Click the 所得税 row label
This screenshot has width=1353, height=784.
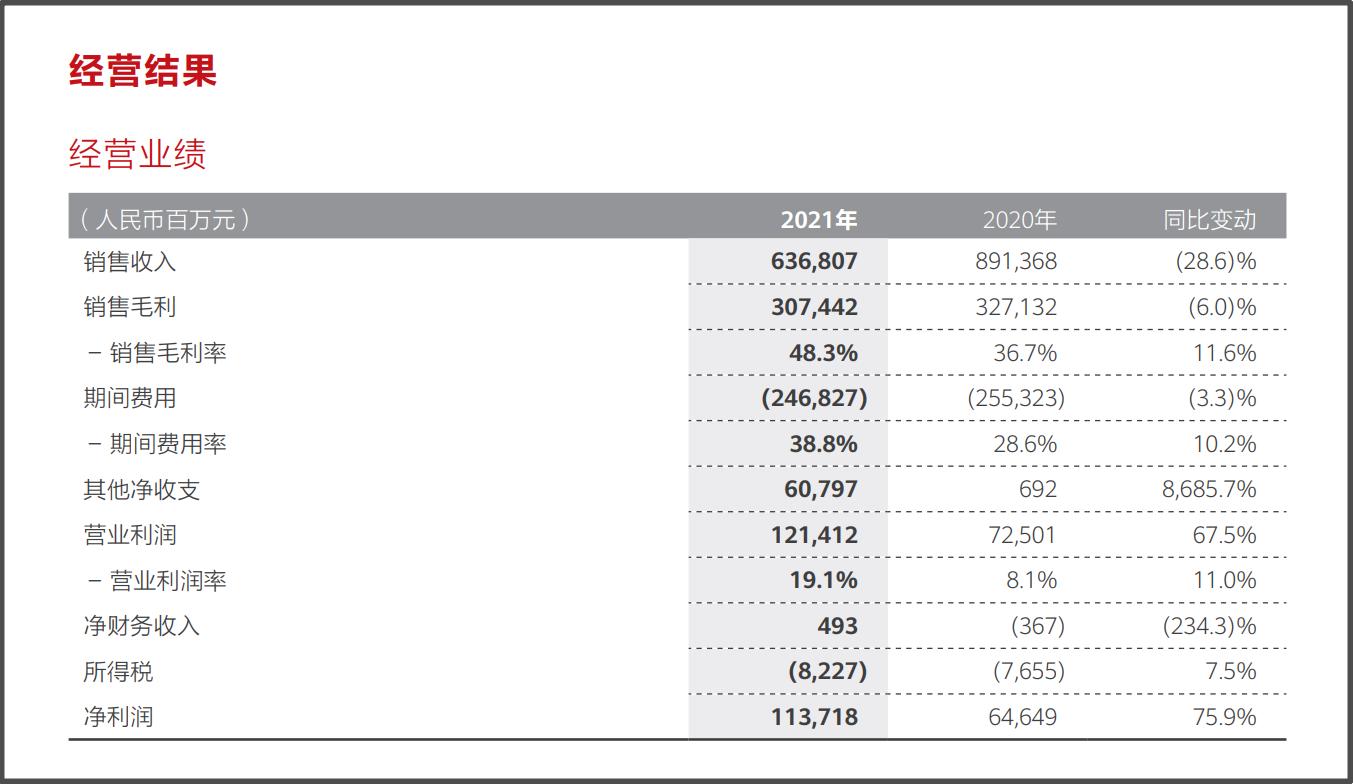point(118,671)
